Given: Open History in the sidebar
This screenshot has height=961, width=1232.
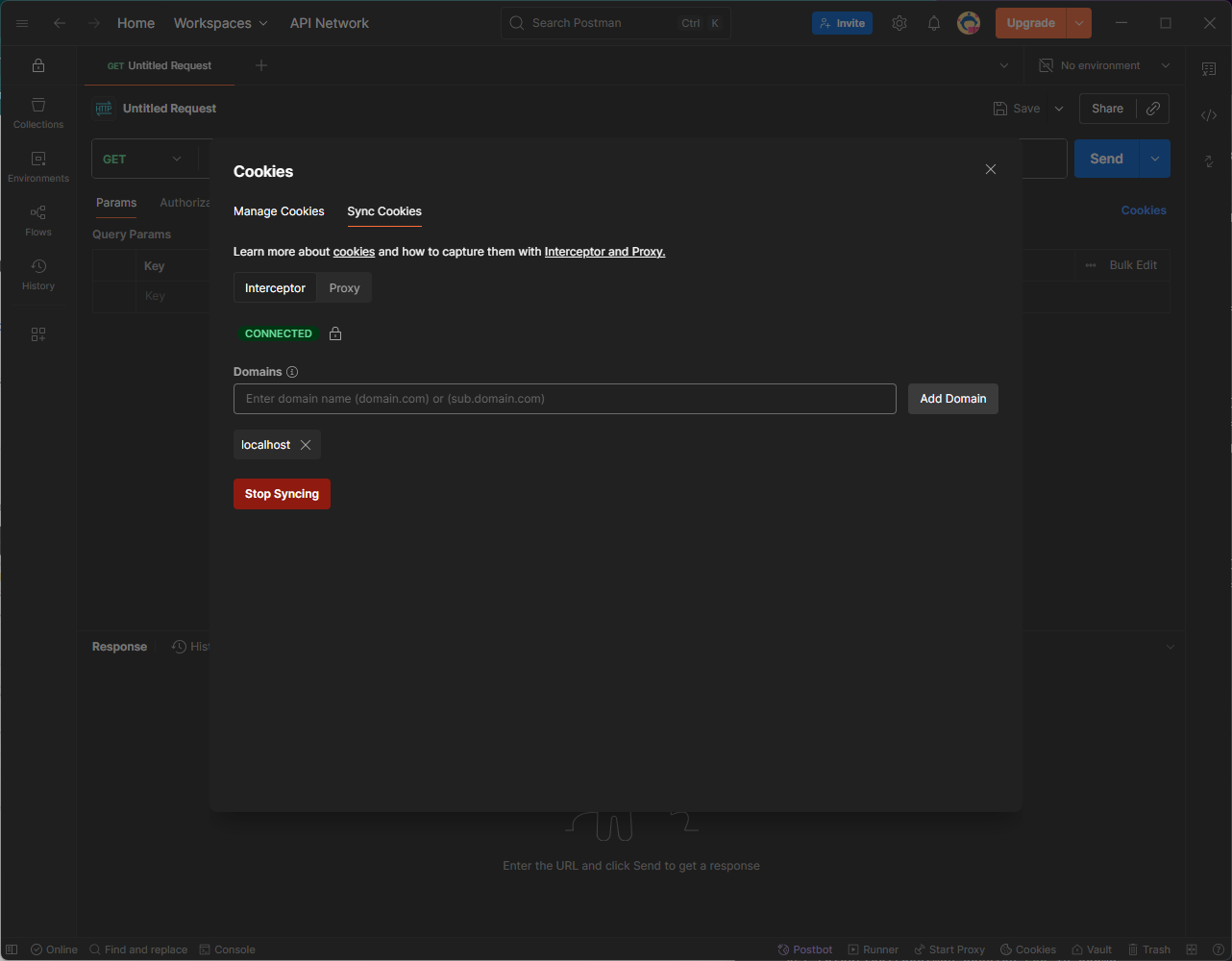Looking at the screenshot, I should point(38,274).
